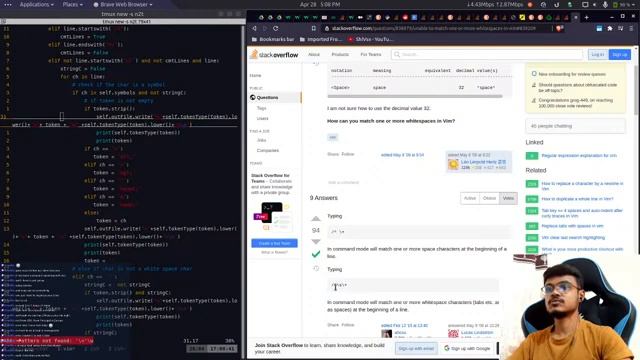Click the Brave Shields lion icon
This screenshot has height=360, width=640.
(560, 29)
